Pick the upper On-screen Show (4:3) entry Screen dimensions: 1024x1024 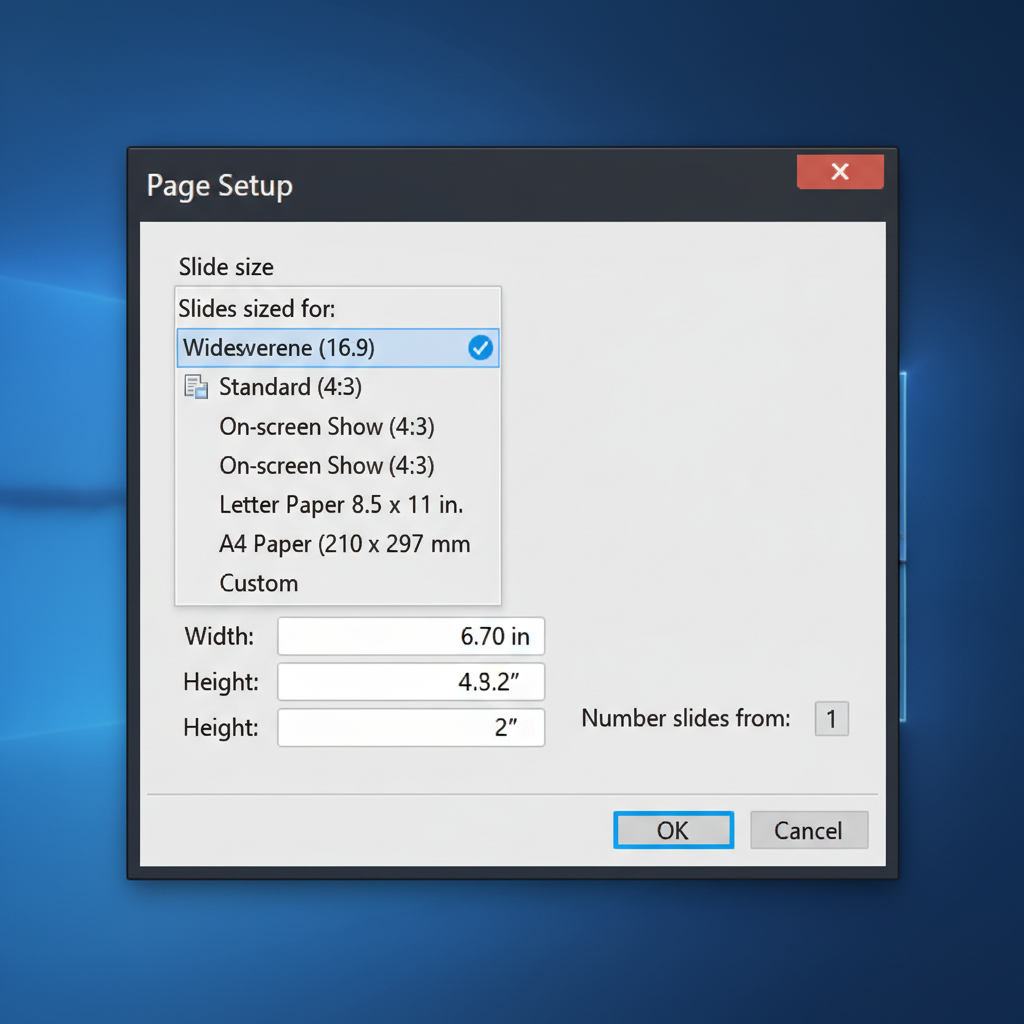point(327,427)
